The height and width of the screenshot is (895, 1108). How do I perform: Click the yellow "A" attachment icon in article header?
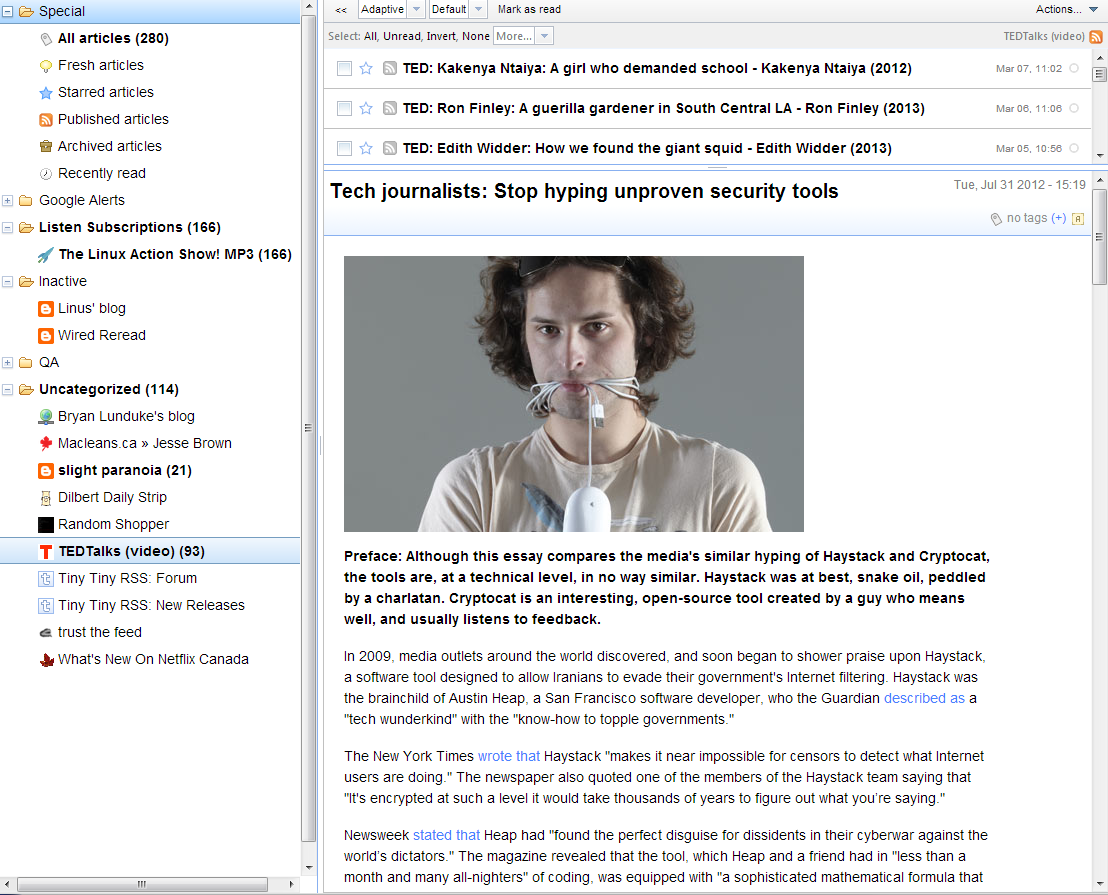point(1077,218)
